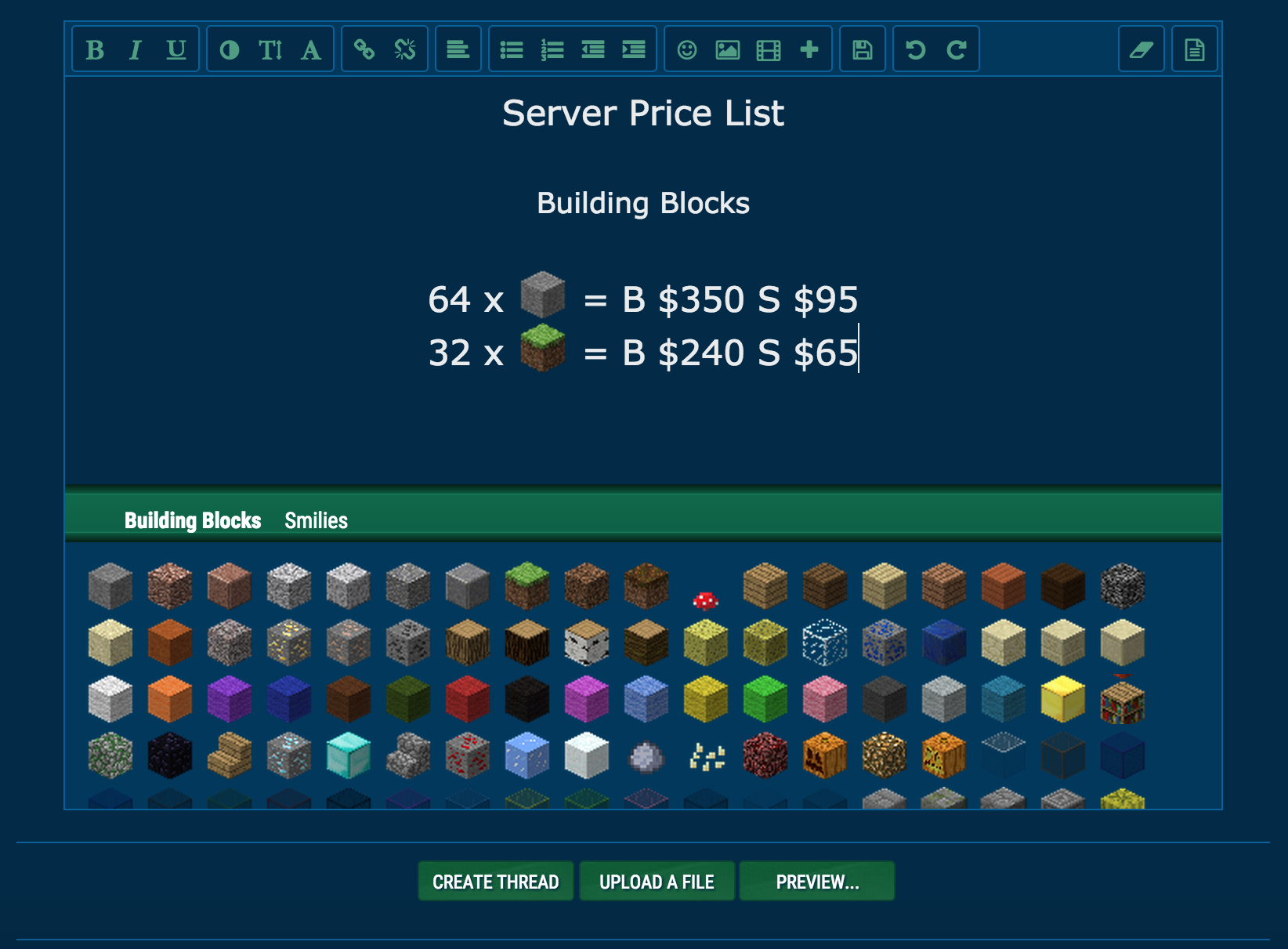The width and height of the screenshot is (1288, 949).
Task: Insert media with the film icon
Action: (769, 50)
